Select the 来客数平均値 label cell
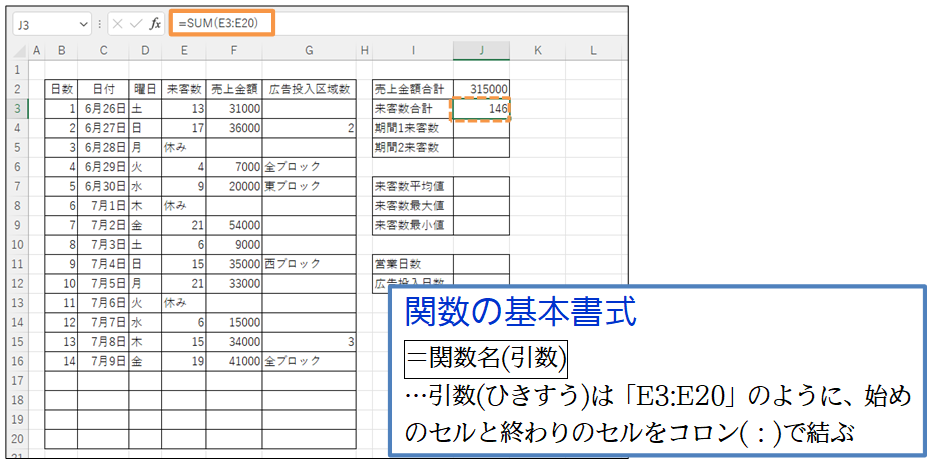Image resolution: width=927 pixels, height=463 pixels. coord(412,185)
